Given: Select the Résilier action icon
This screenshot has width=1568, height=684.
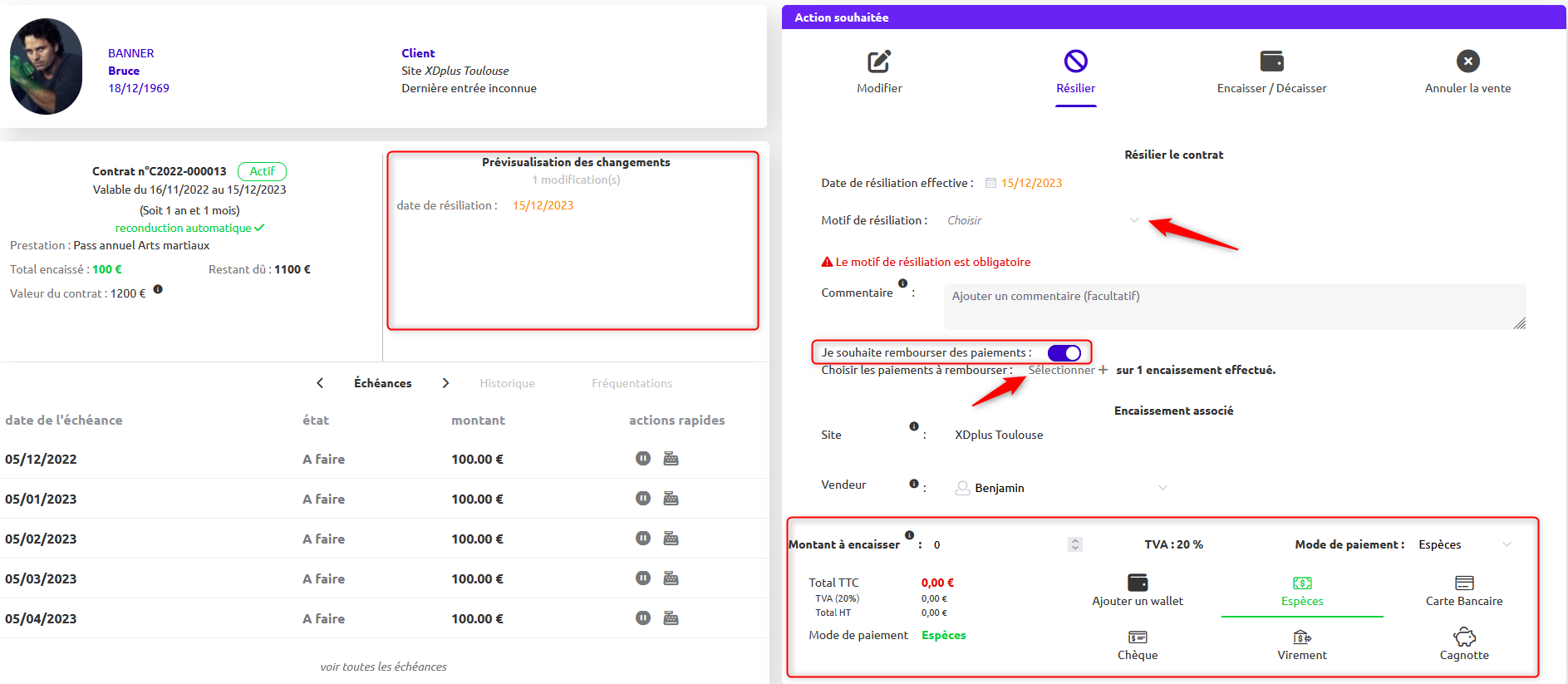Looking at the screenshot, I should pos(1075,62).
